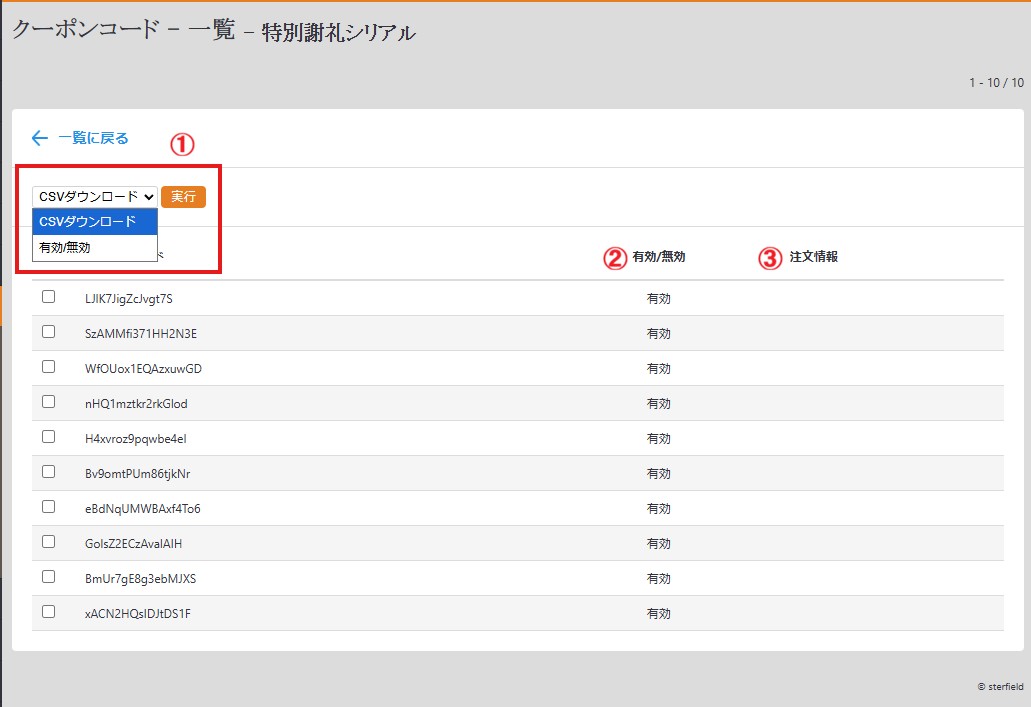Select CSVダウンロード option in dropdown list
Viewport: 1031px width, 707px height.
(x=94, y=222)
